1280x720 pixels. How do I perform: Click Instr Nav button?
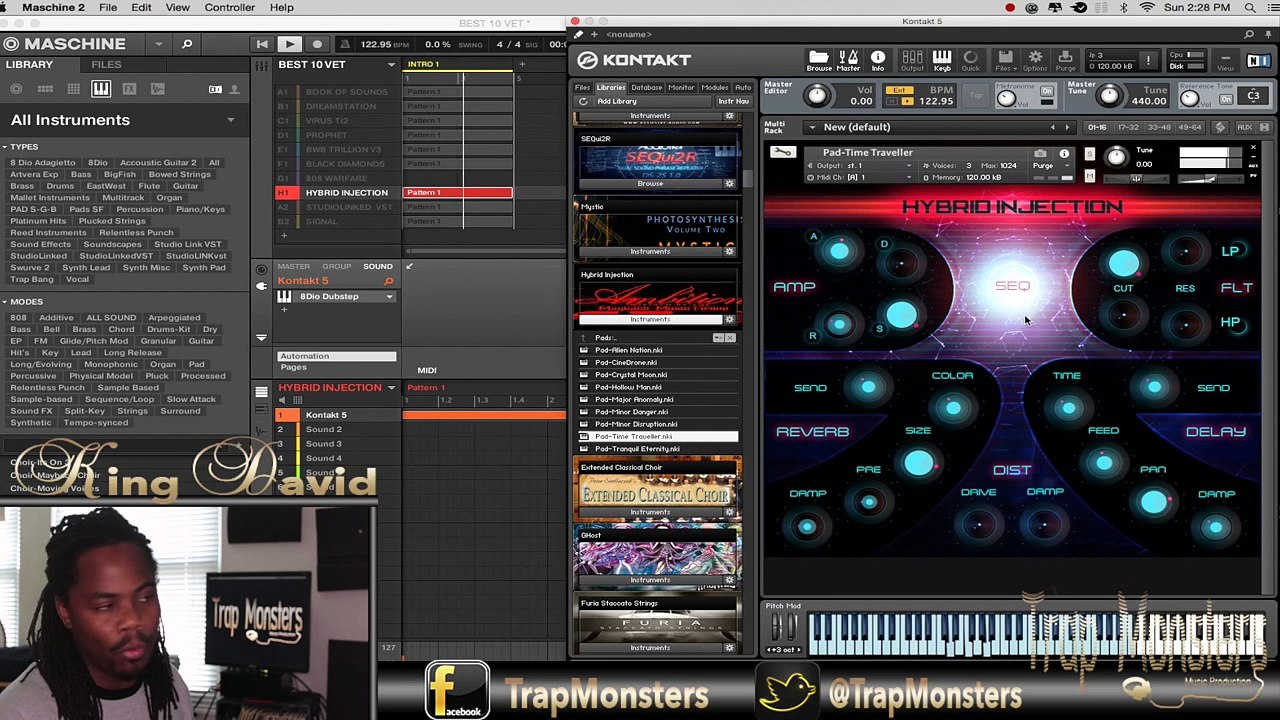tap(733, 101)
